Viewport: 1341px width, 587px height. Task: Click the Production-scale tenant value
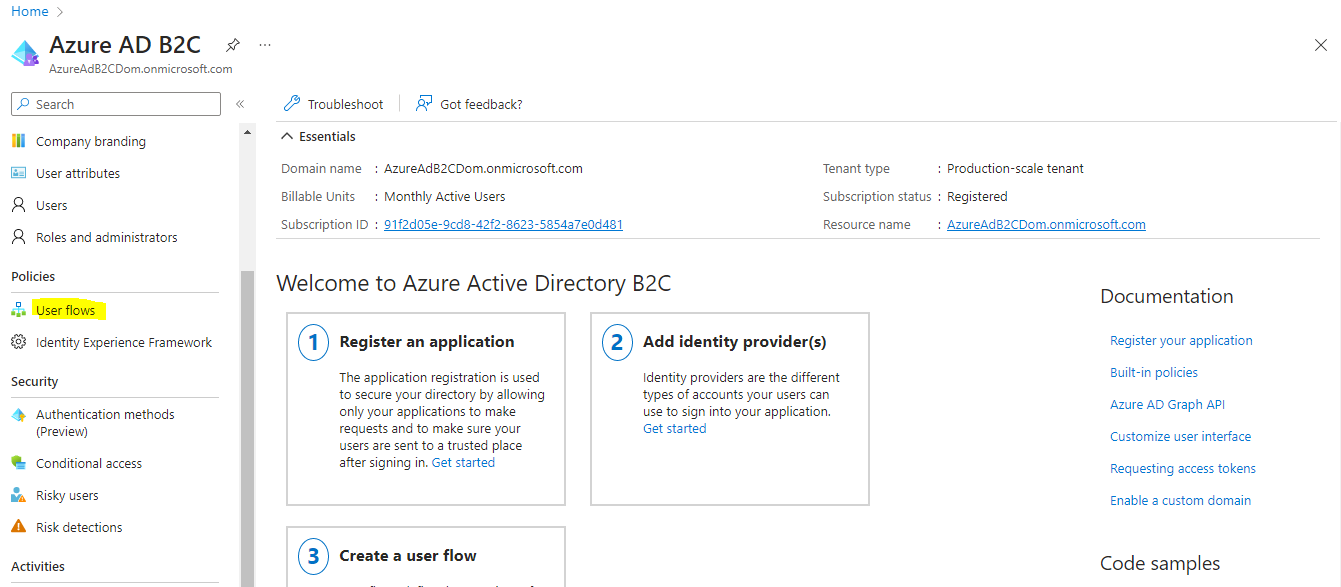coord(1015,168)
